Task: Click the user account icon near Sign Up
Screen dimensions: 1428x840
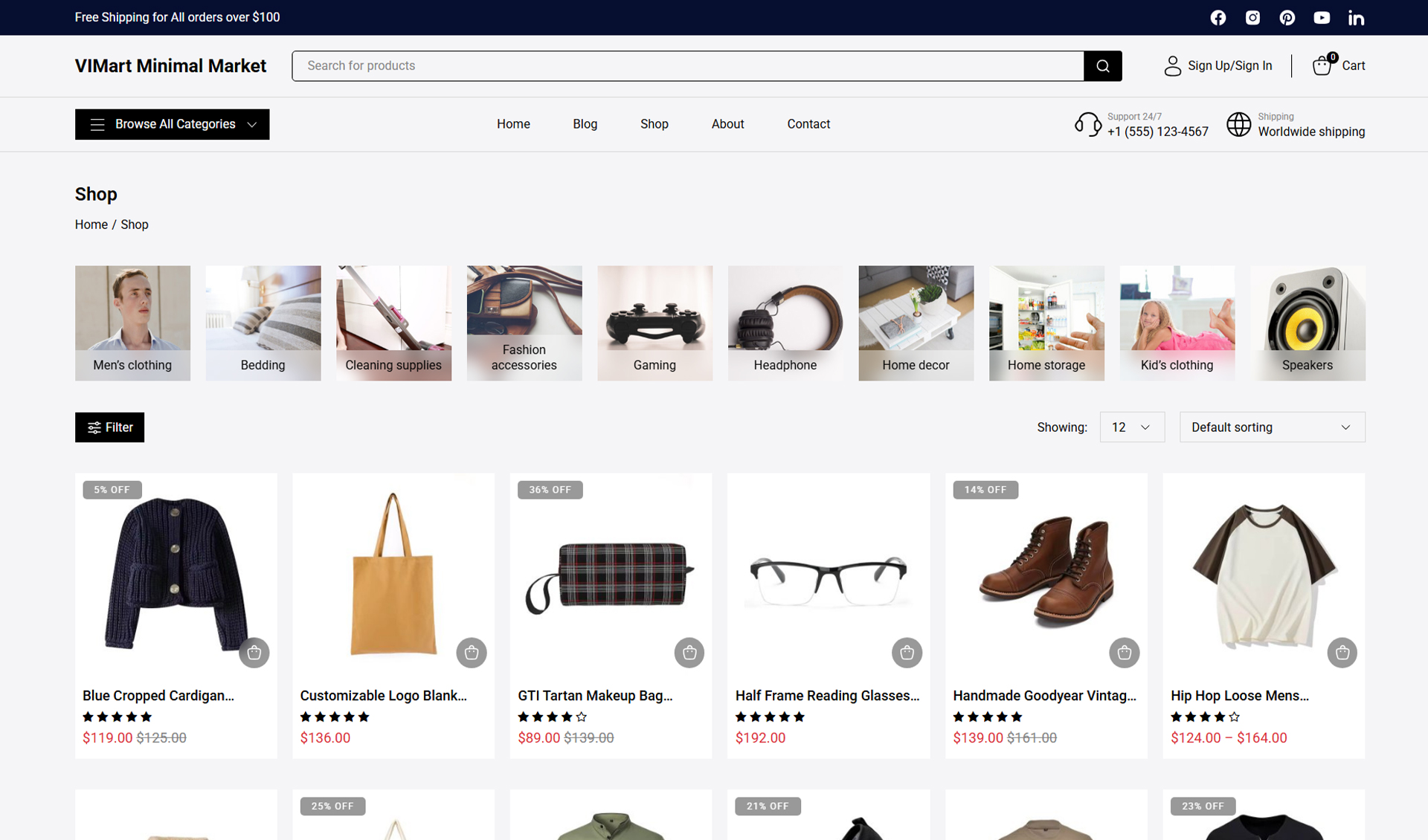Action: 1173,65
